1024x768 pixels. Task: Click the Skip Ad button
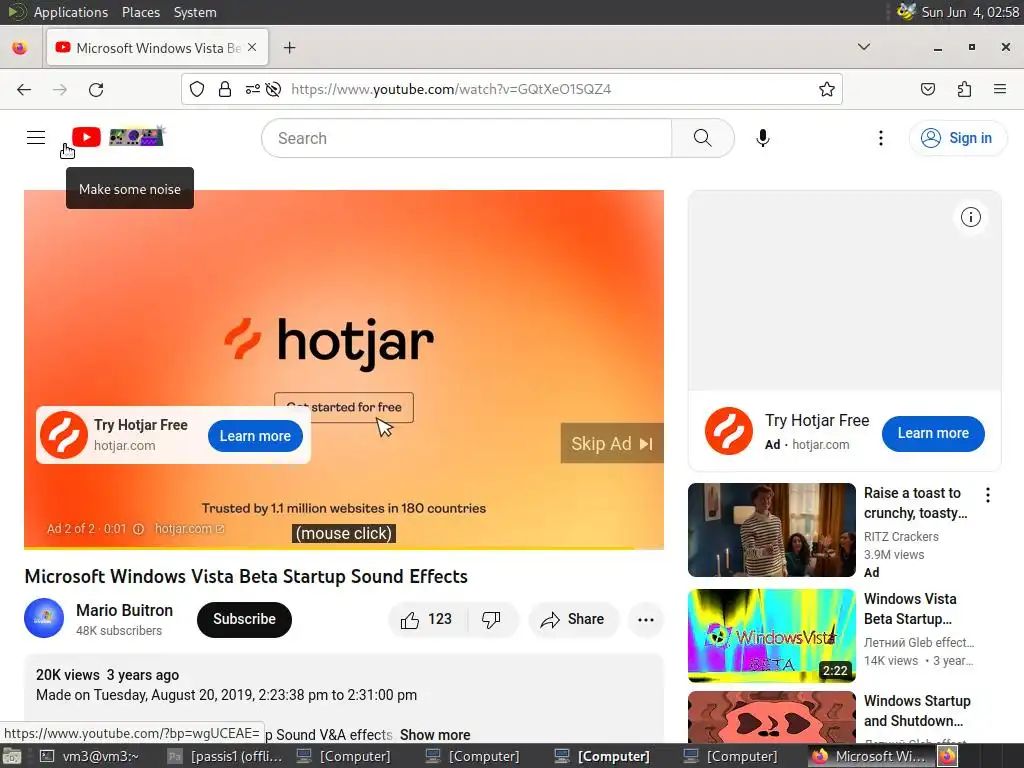tap(612, 443)
